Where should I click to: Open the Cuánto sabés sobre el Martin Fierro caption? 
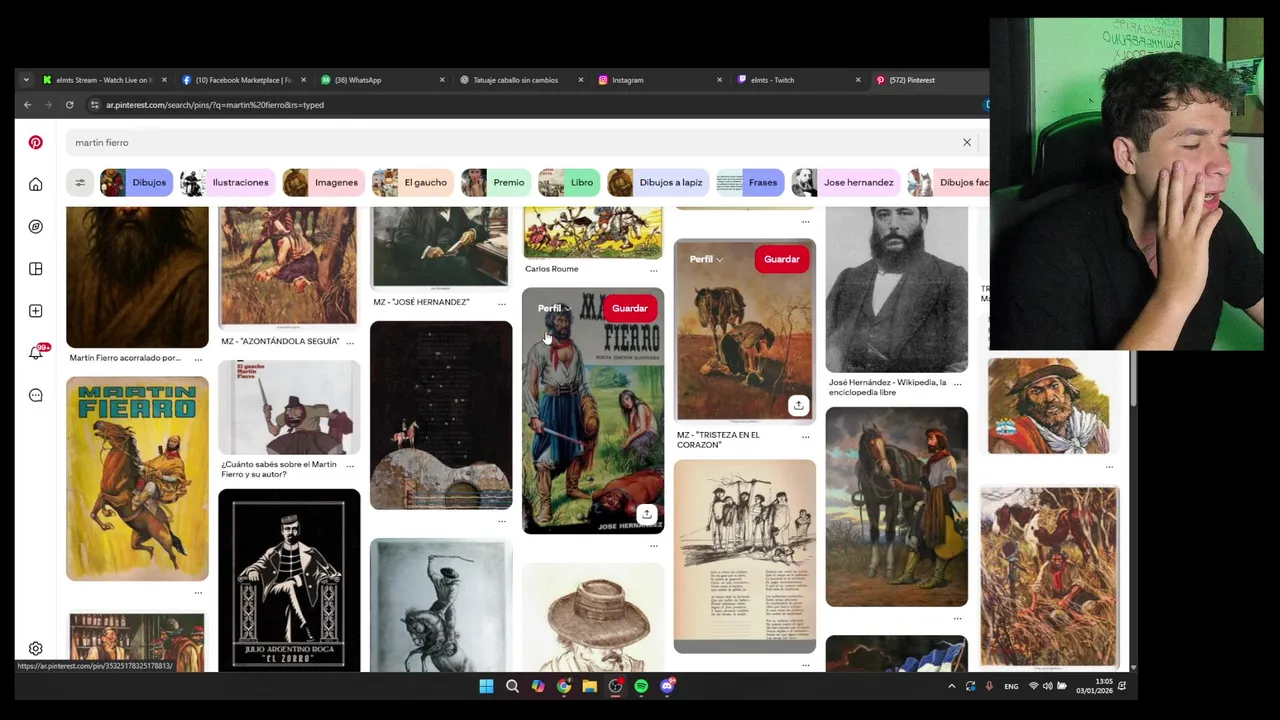(x=279, y=469)
